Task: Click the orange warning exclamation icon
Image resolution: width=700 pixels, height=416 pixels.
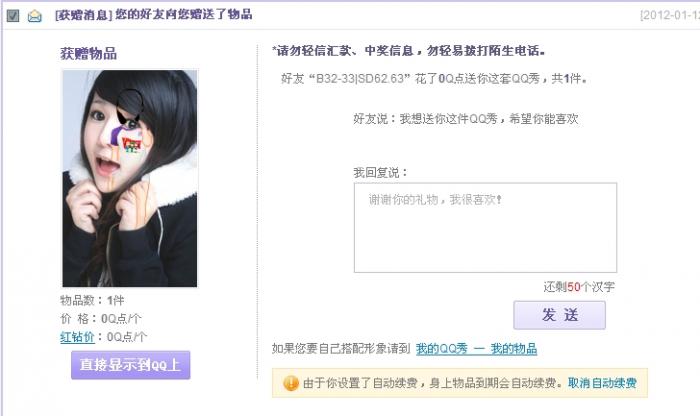Action: pyautogui.click(x=291, y=383)
